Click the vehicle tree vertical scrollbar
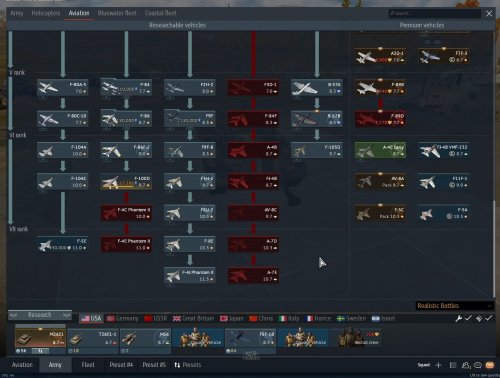Image resolution: width=500 pixels, height=378 pixels. click(494, 248)
